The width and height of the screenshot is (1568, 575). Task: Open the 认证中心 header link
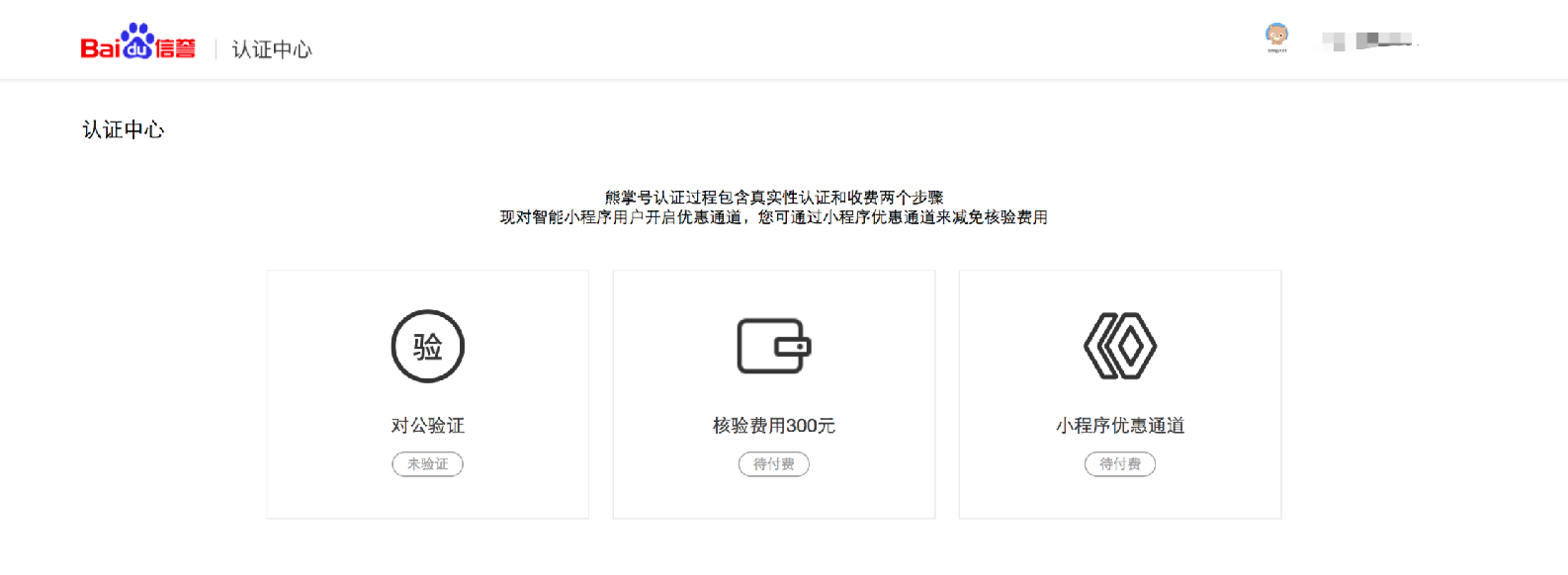(x=272, y=49)
